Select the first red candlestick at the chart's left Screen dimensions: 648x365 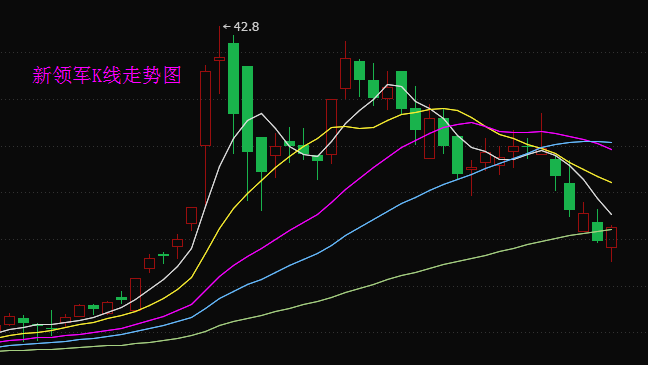coord(10,320)
